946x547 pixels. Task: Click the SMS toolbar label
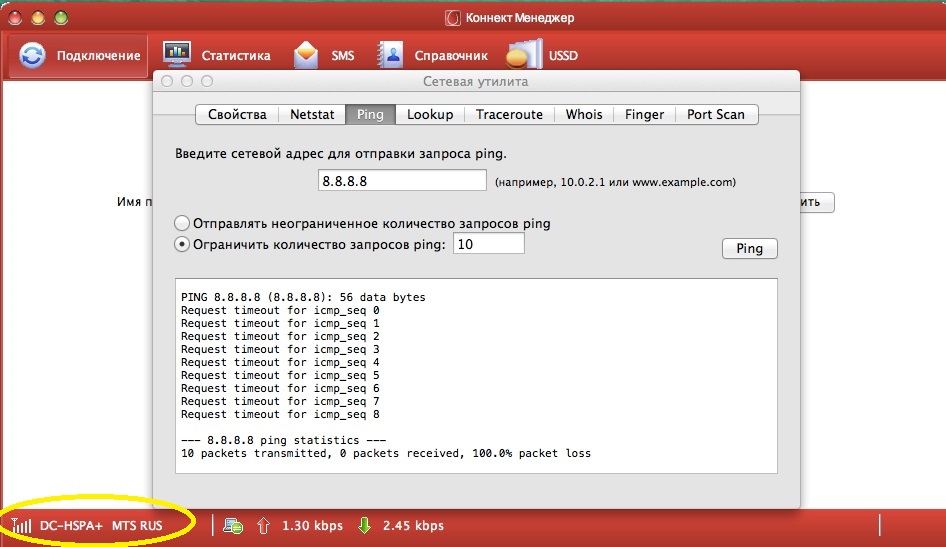pyautogui.click(x=343, y=55)
